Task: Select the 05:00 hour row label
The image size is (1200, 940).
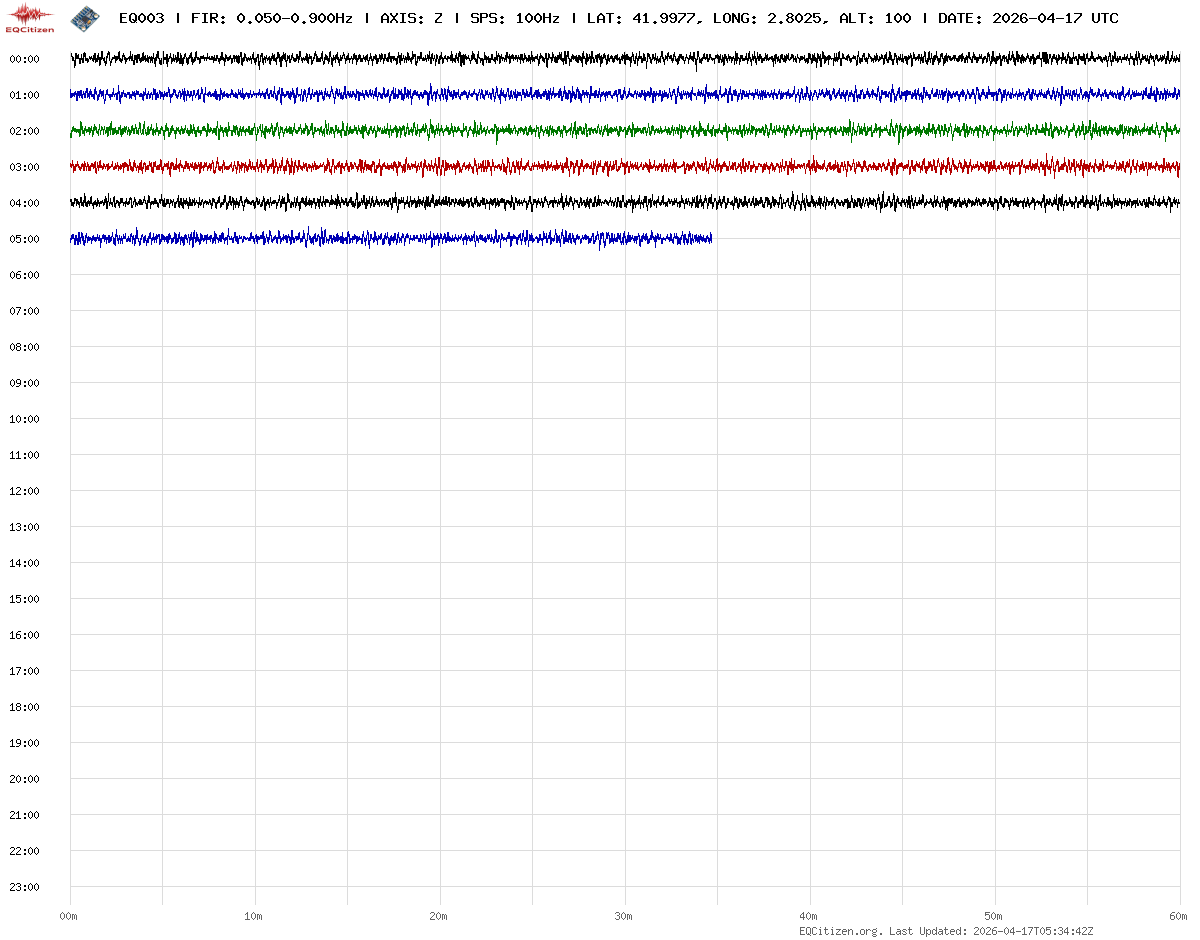Action: click(24, 239)
